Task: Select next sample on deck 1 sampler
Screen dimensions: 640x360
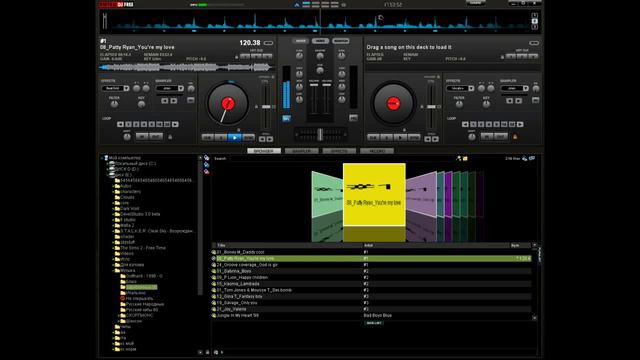Action: click(x=174, y=100)
